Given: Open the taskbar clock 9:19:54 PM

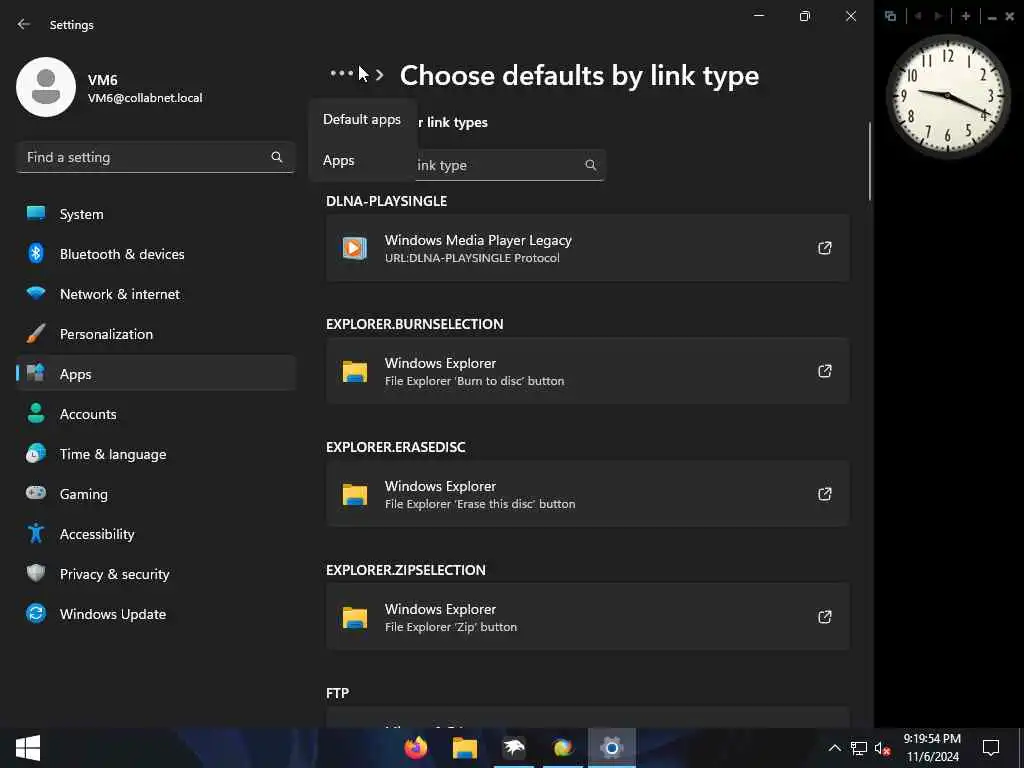Looking at the screenshot, I should click(932, 748).
